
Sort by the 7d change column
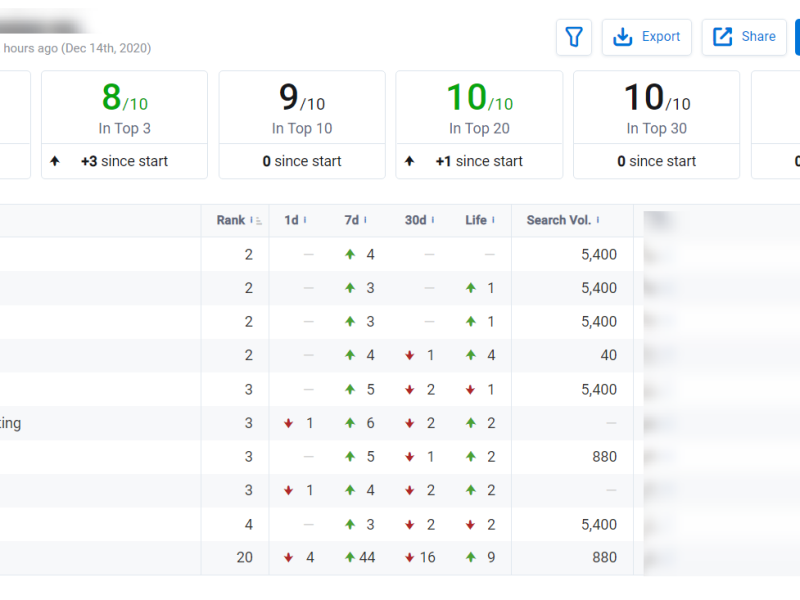[351, 220]
